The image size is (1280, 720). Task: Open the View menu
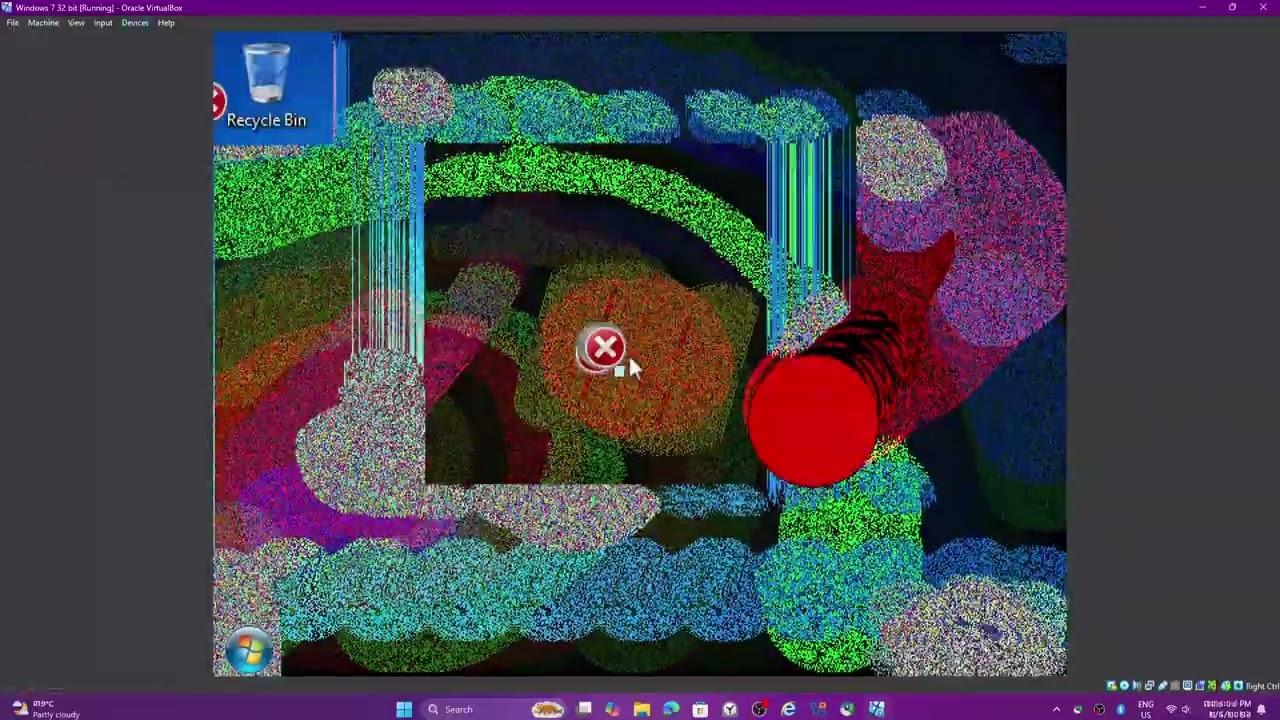click(76, 22)
